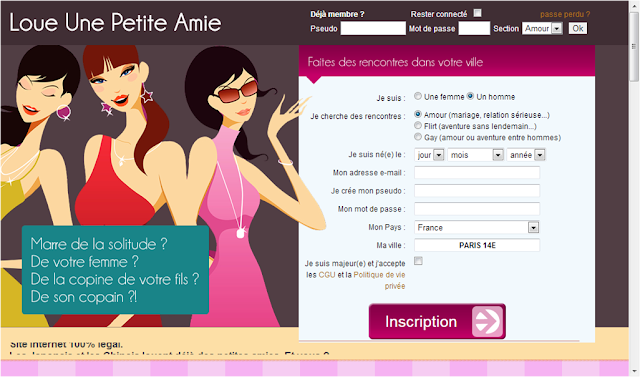This screenshot has height=377, width=640.
Task: Click the De la copine de votre fils ? text
Action: click(x=115, y=279)
